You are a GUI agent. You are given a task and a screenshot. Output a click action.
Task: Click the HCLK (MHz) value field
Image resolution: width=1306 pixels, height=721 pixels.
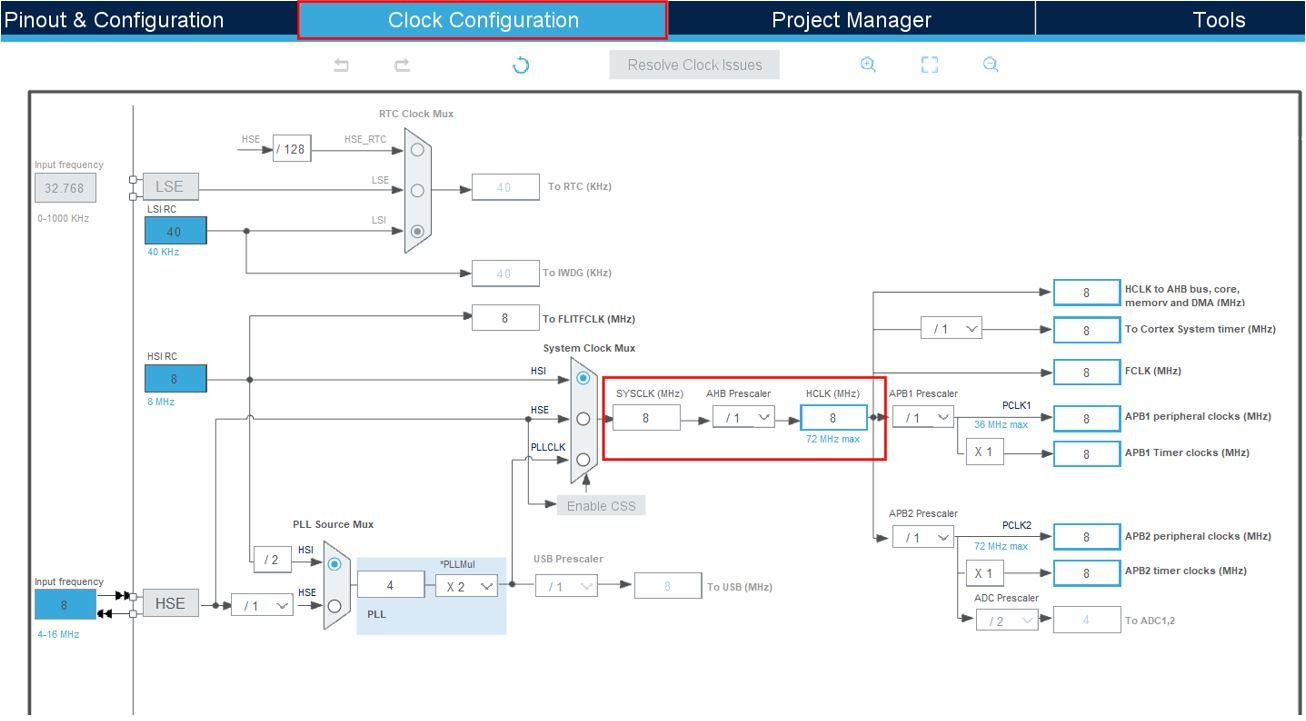coord(834,418)
